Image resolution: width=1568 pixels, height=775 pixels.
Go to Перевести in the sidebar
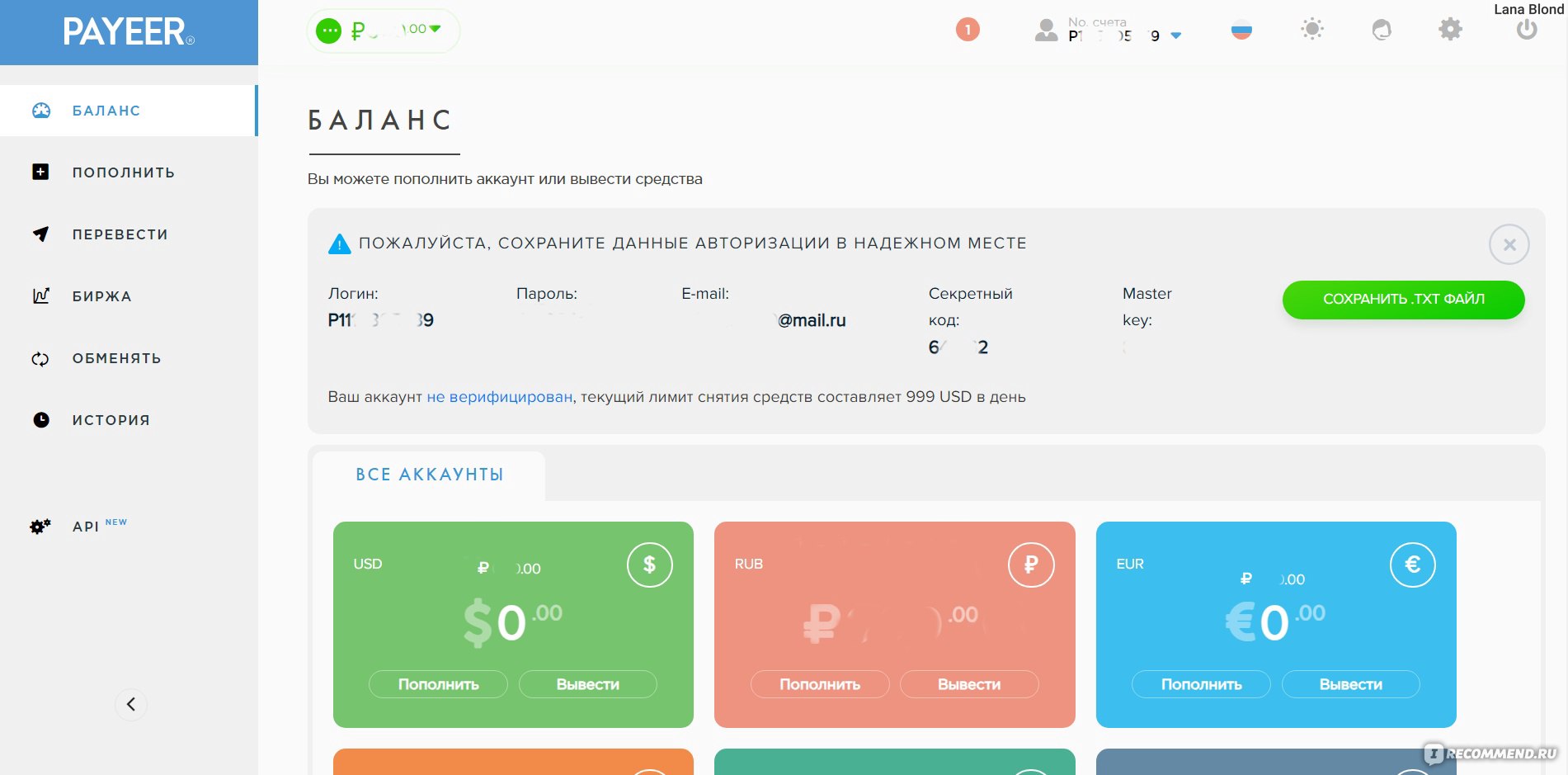[x=120, y=234]
